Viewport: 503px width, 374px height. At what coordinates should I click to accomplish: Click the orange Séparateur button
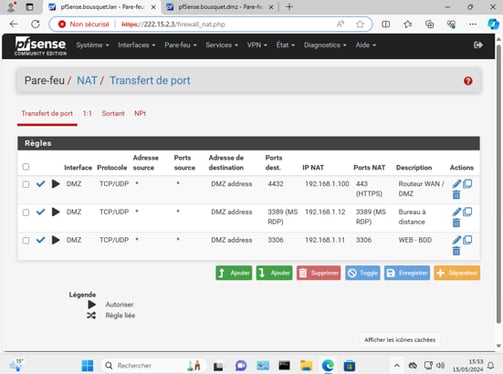(457, 273)
